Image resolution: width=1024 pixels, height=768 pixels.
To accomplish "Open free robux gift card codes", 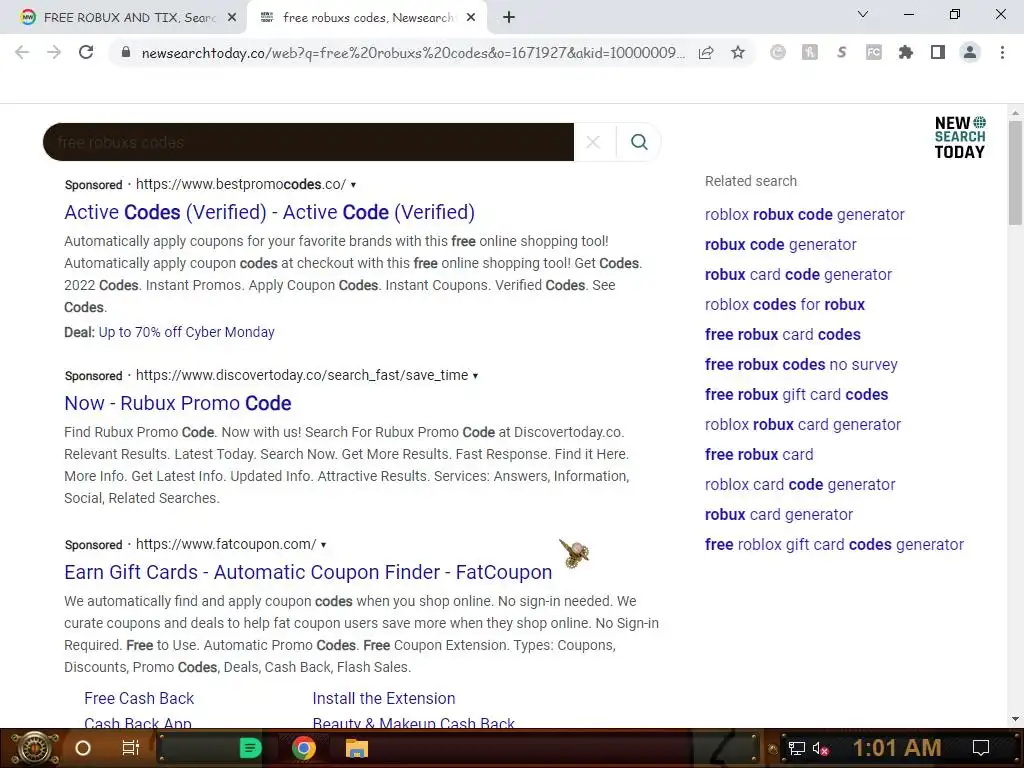I will click(796, 394).
